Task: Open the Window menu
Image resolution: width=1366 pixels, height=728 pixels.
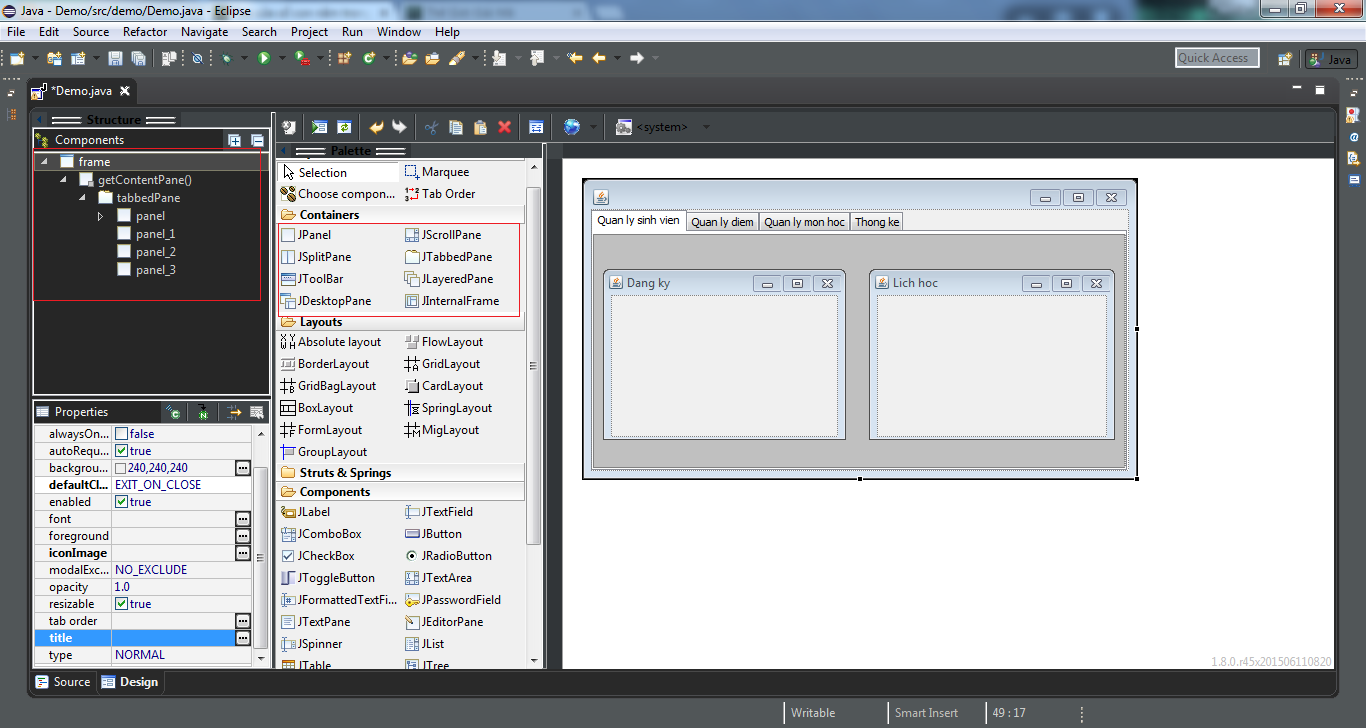Action: [399, 31]
